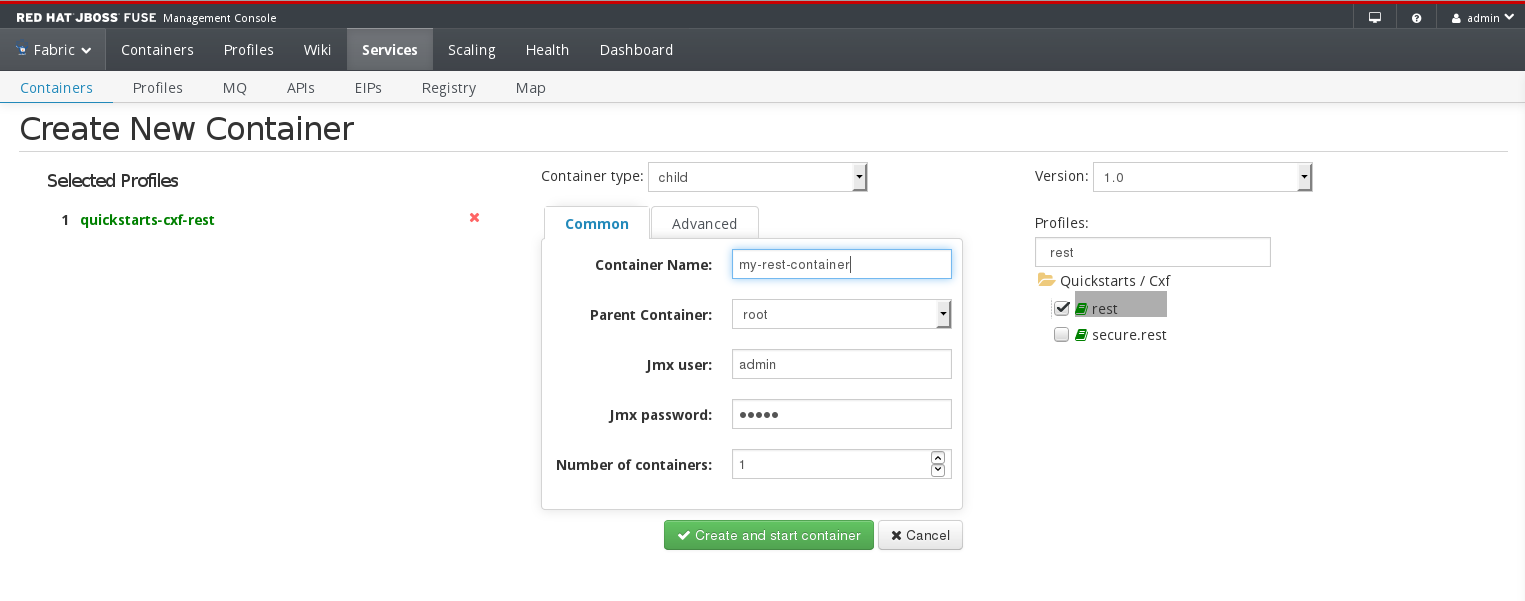Click the Quickstarts / Cxf folder icon

[x=1046, y=281]
